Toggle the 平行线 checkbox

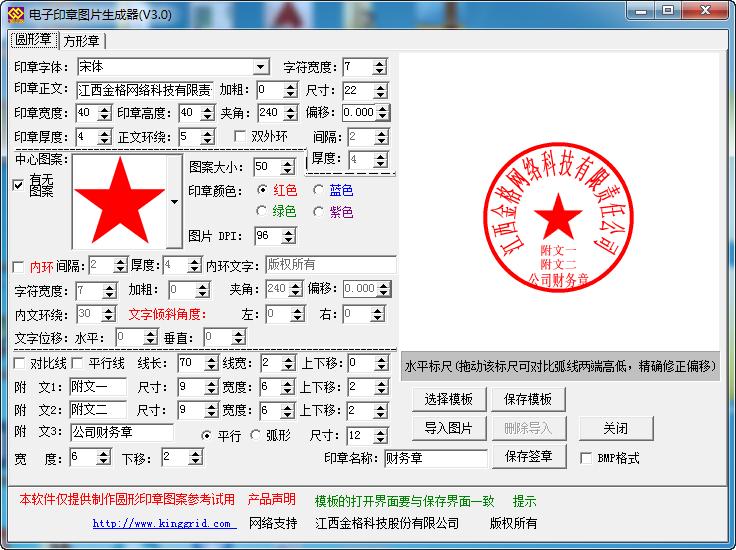coord(77,363)
